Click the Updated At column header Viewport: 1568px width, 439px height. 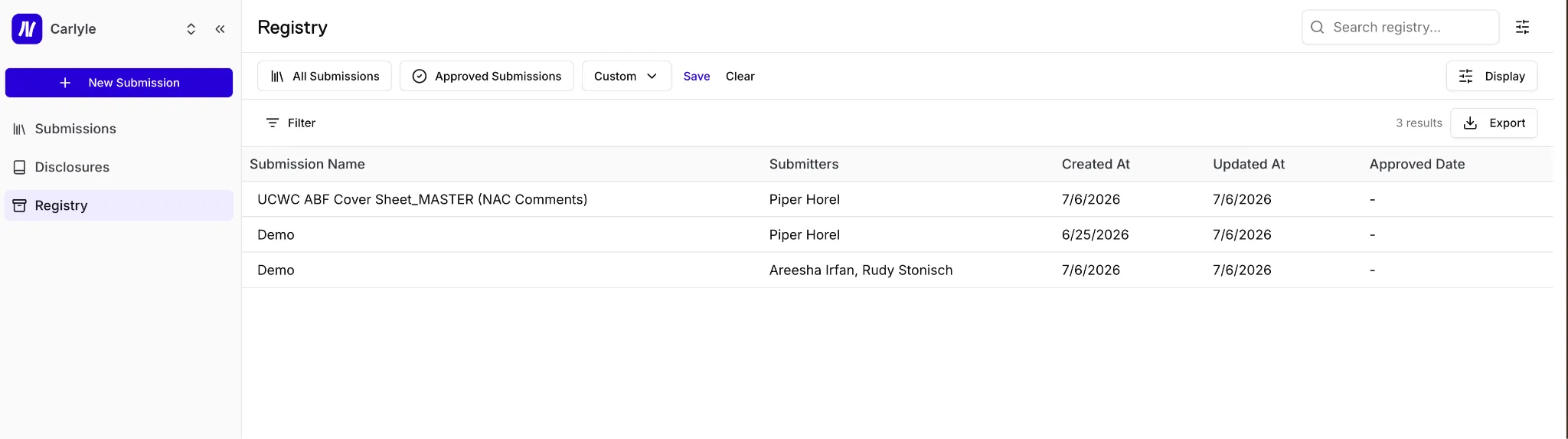click(1249, 164)
